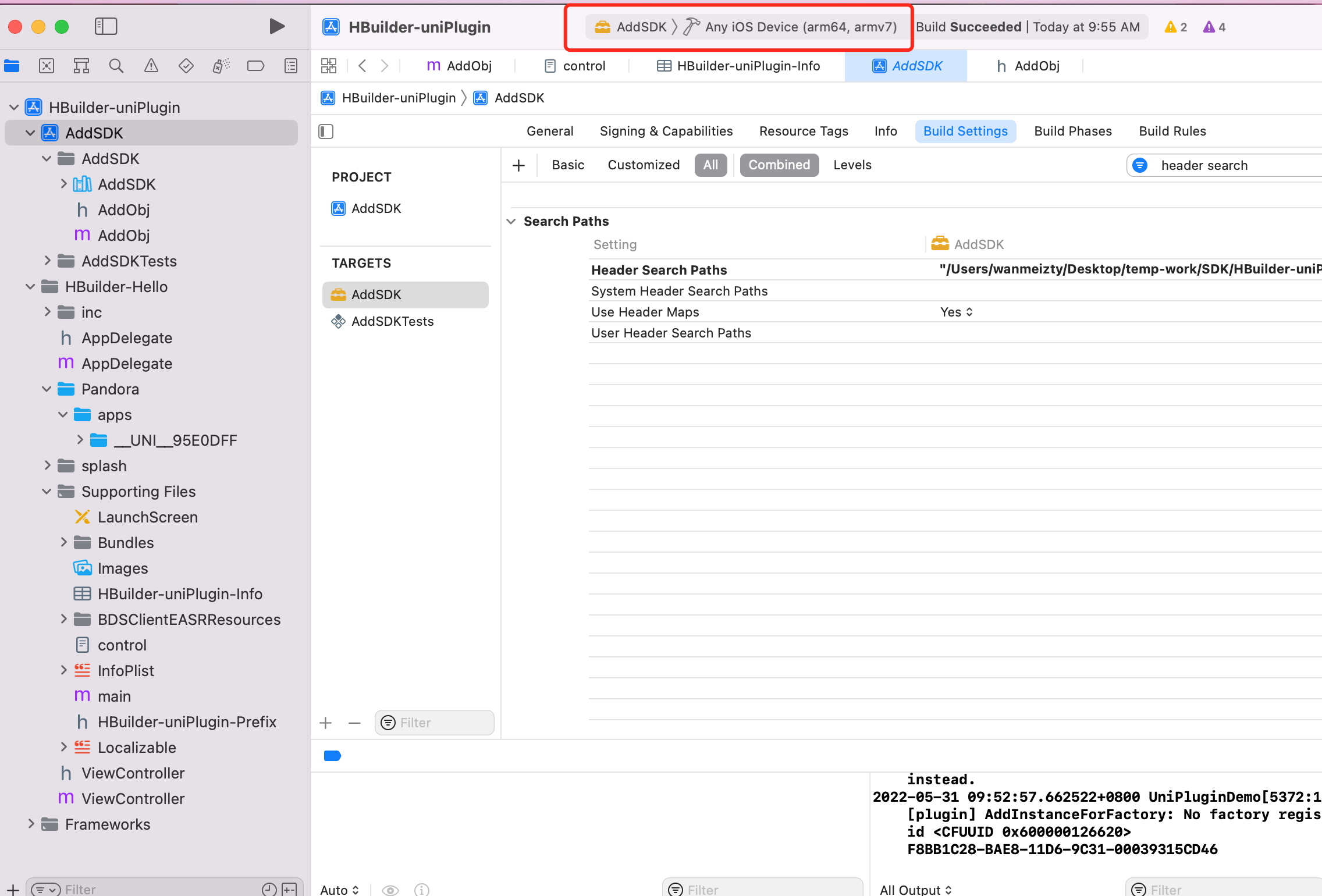This screenshot has width=1322, height=896.
Task: Click Build Succeeded activity status
Action: tap(1028, 27)
